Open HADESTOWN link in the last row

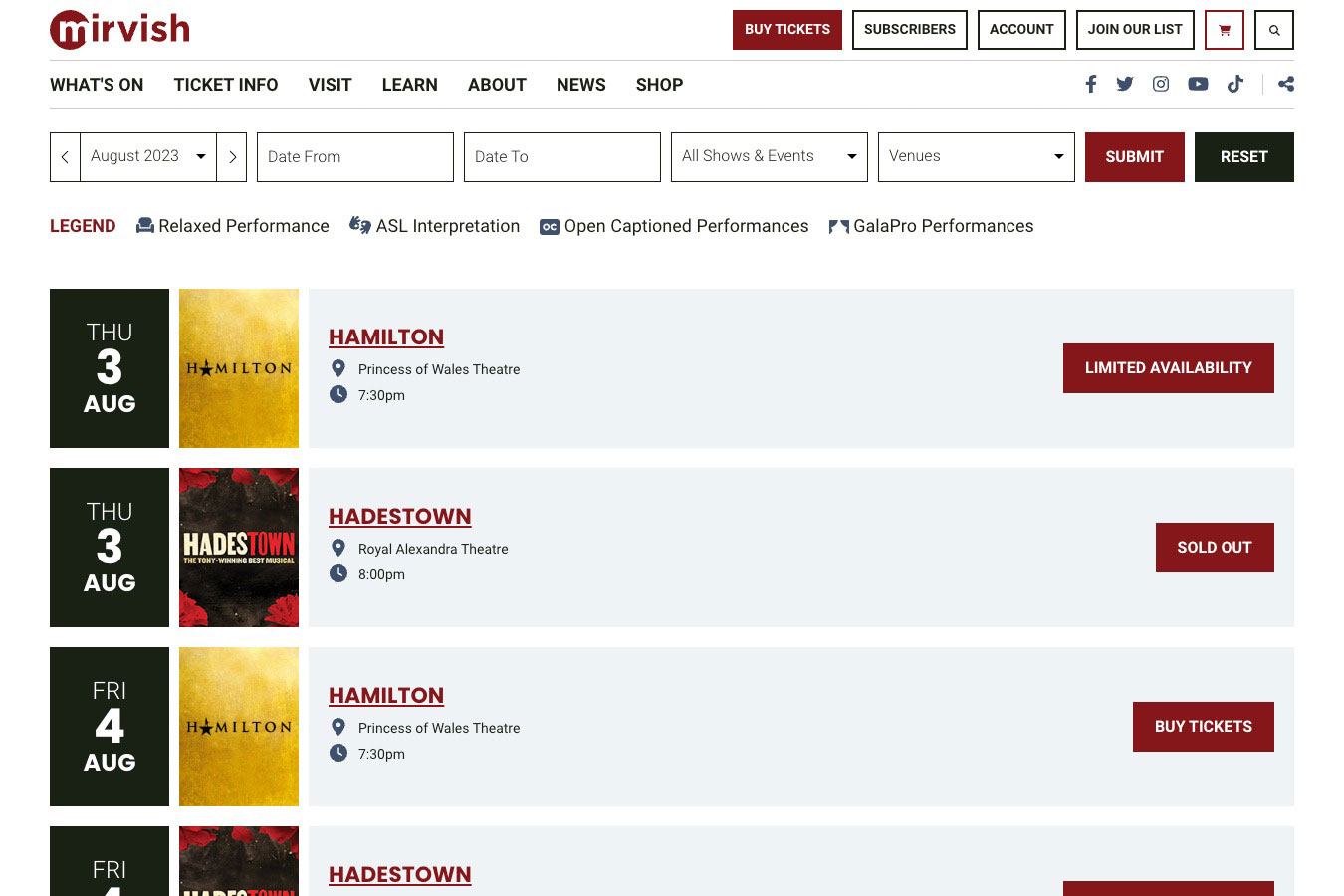coord(400,874)
